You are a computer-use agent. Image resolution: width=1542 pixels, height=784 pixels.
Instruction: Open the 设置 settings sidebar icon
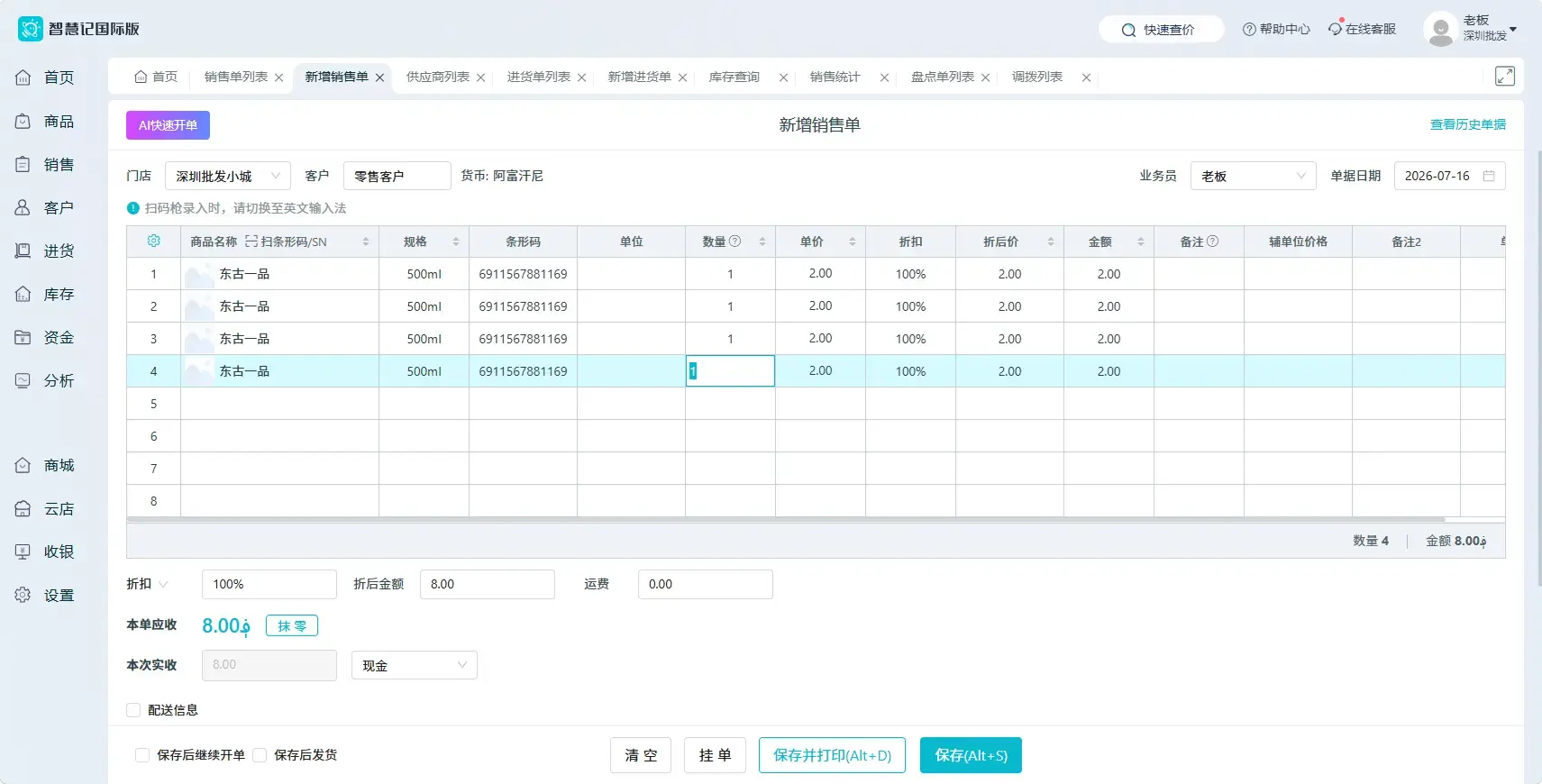pyautogui.click(x=23, y=595)
